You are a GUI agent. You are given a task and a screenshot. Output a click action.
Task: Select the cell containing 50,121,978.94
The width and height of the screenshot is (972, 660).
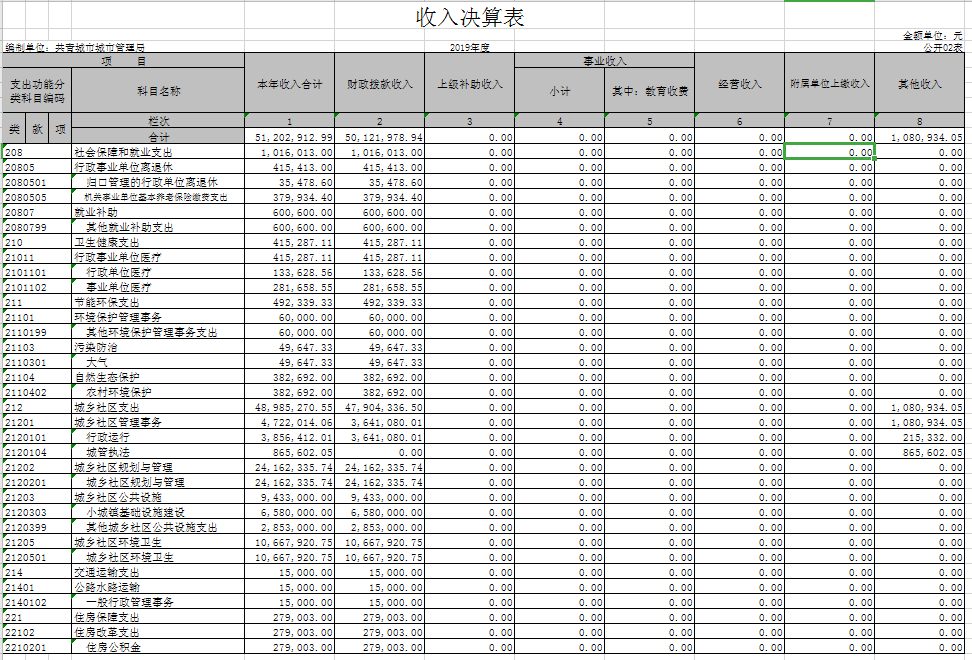(x=380, y=137)
